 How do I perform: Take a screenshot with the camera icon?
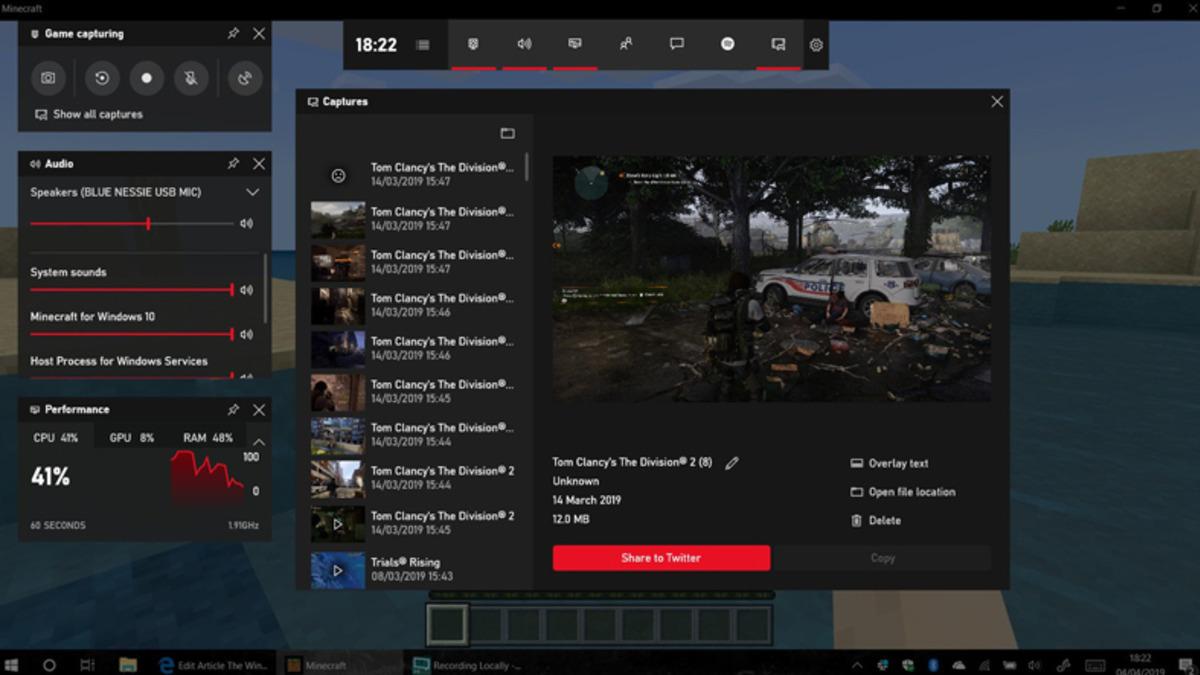coord(48,78)
